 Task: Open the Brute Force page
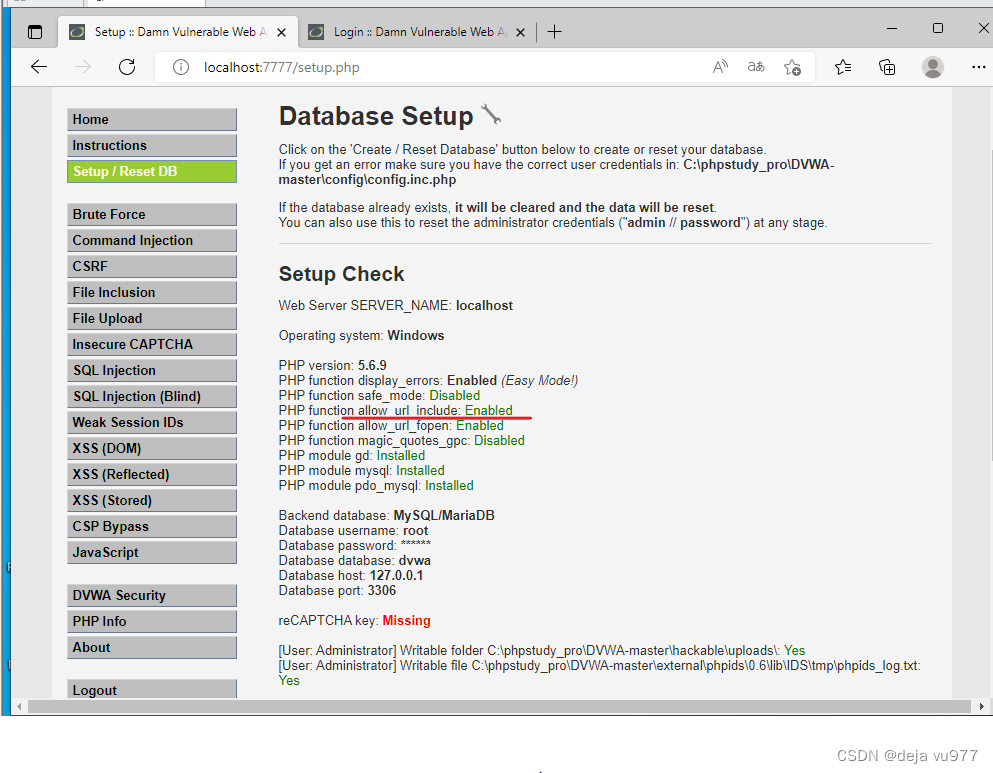point(152,215)
